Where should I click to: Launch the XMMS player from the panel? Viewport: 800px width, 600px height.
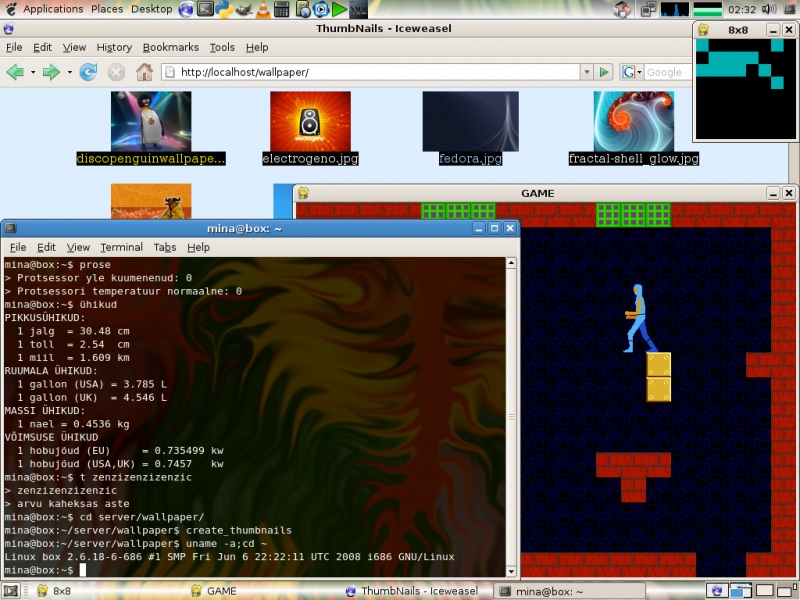click(358, 9)
